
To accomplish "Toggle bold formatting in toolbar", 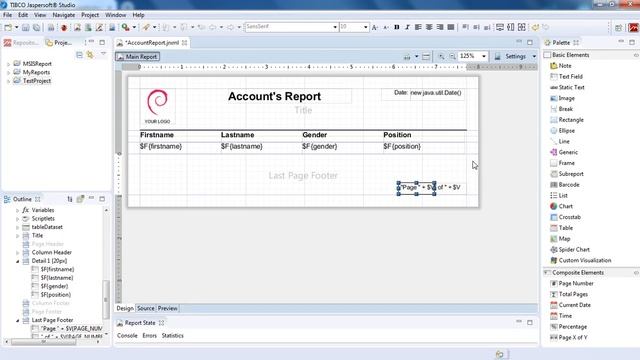I will point(396,27).
